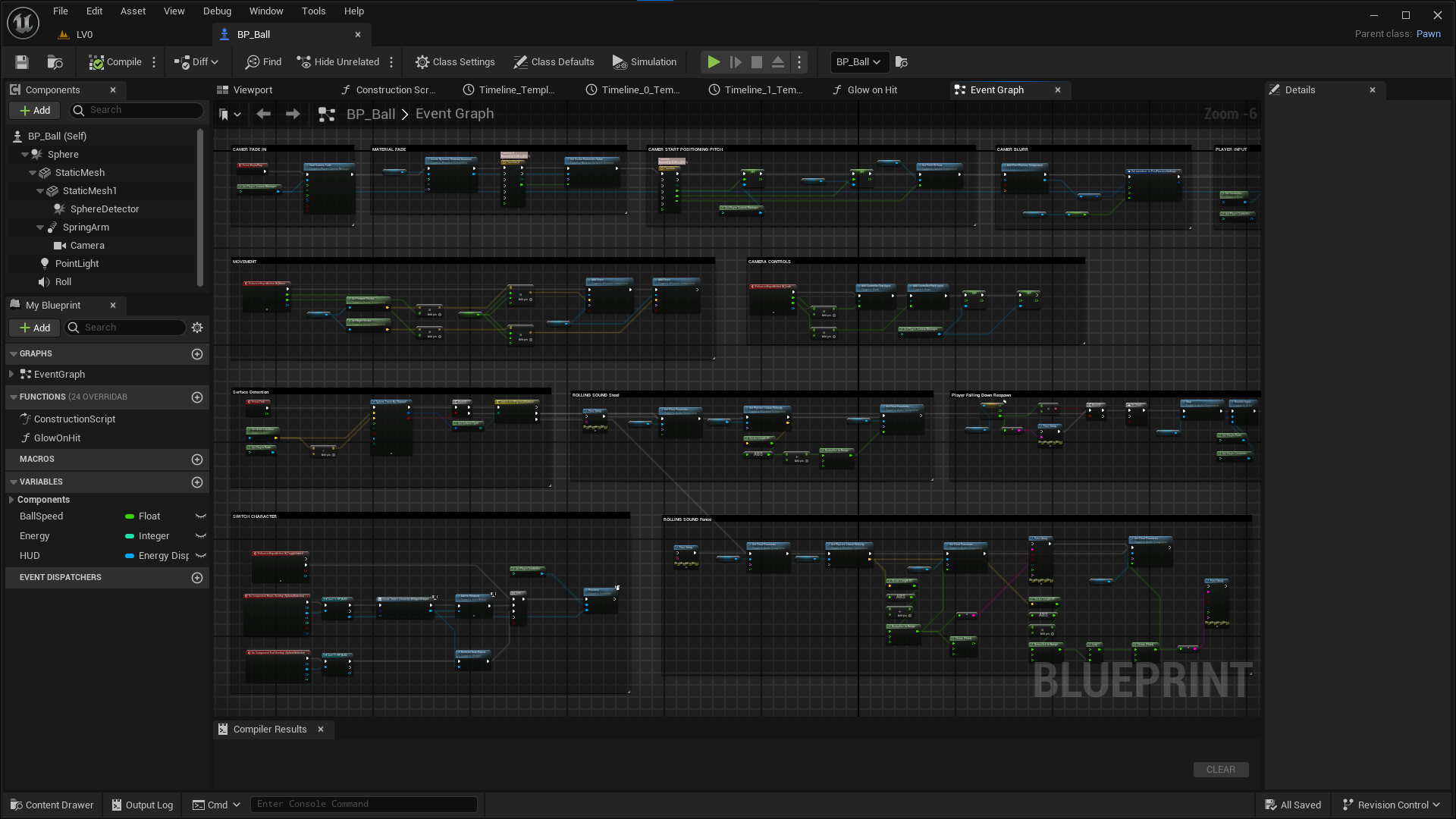Viewport: 1456px width, 819px height.
Task: Collapse the SpringArm component node
Action: tap(40, 227)
